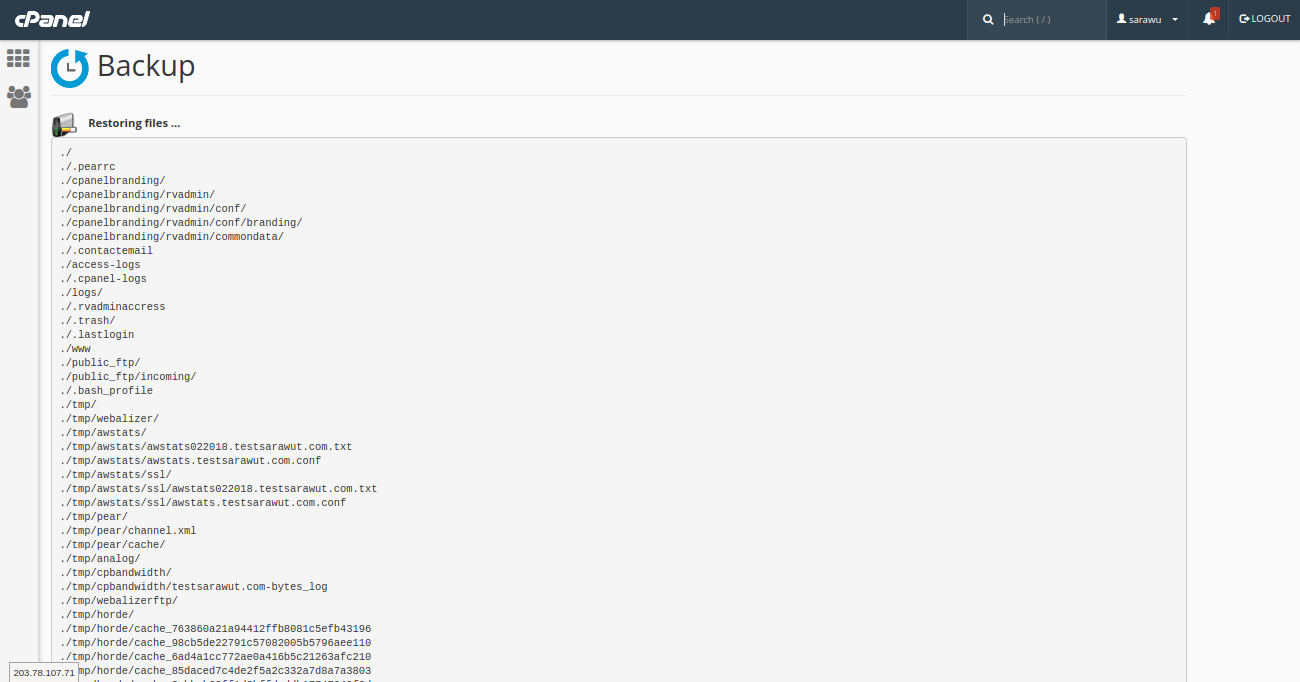Click the ./tmp/pear/channel.xml log entry
The image size is (1300, 682).
[x=128, y=531]
